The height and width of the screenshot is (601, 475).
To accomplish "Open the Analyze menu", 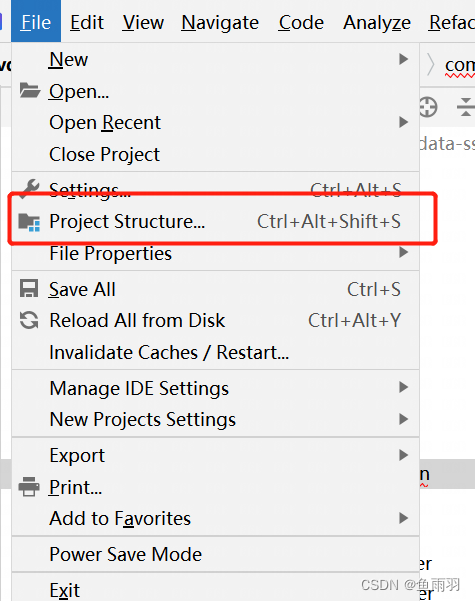I will coord(376,22).
